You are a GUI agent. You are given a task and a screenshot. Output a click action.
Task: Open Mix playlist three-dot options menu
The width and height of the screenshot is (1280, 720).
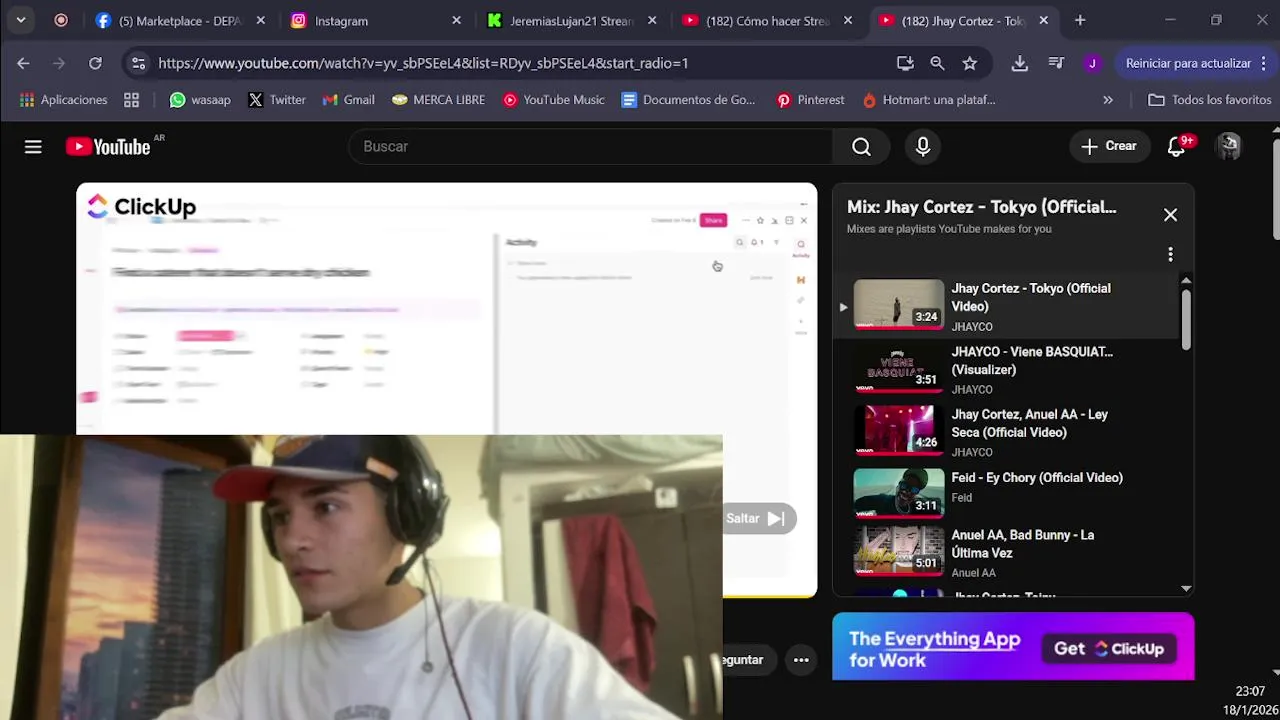(1170, 254)
